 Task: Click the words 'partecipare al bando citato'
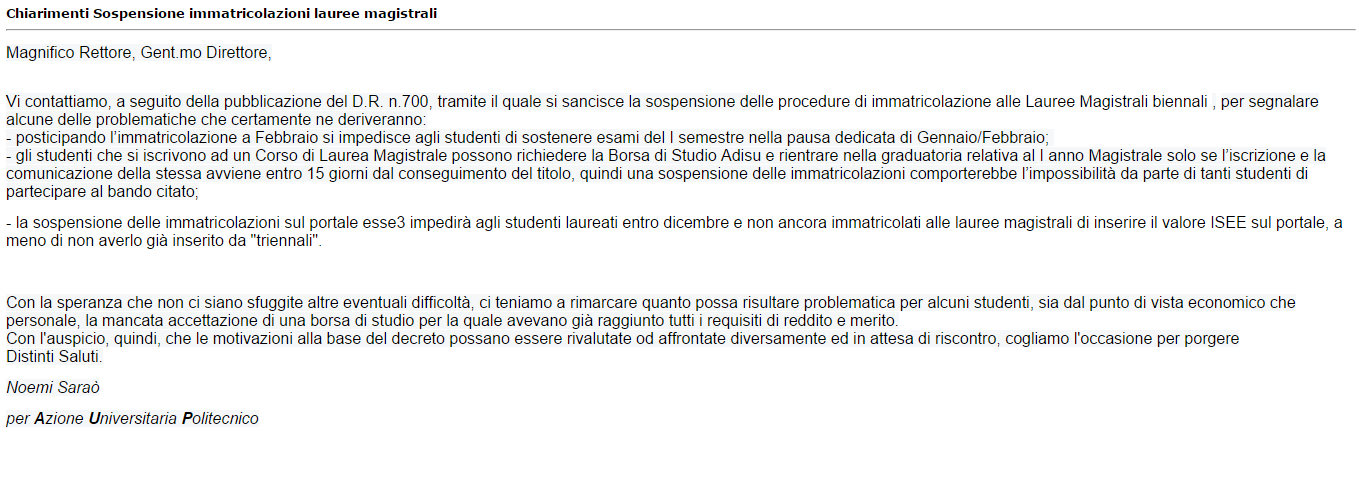click(x=100, y=192)
